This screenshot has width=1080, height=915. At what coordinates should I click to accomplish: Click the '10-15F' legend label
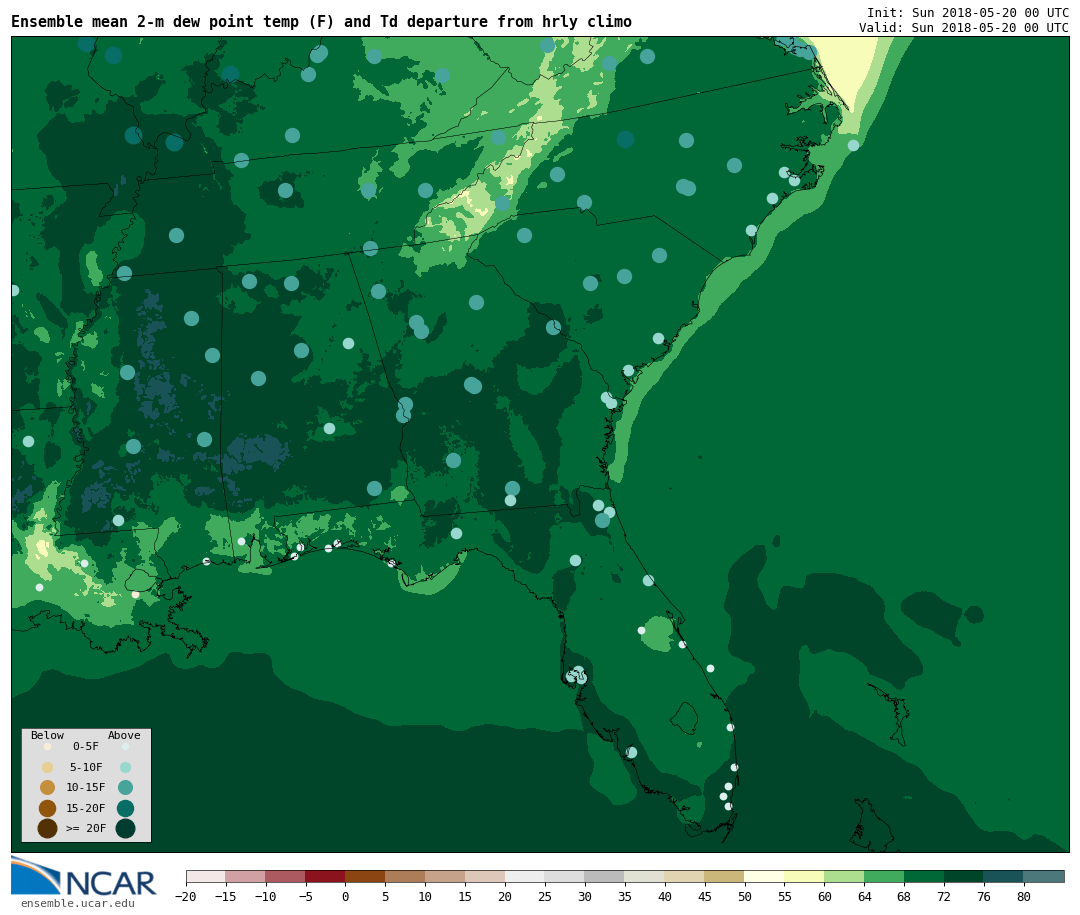coord(86,787)
